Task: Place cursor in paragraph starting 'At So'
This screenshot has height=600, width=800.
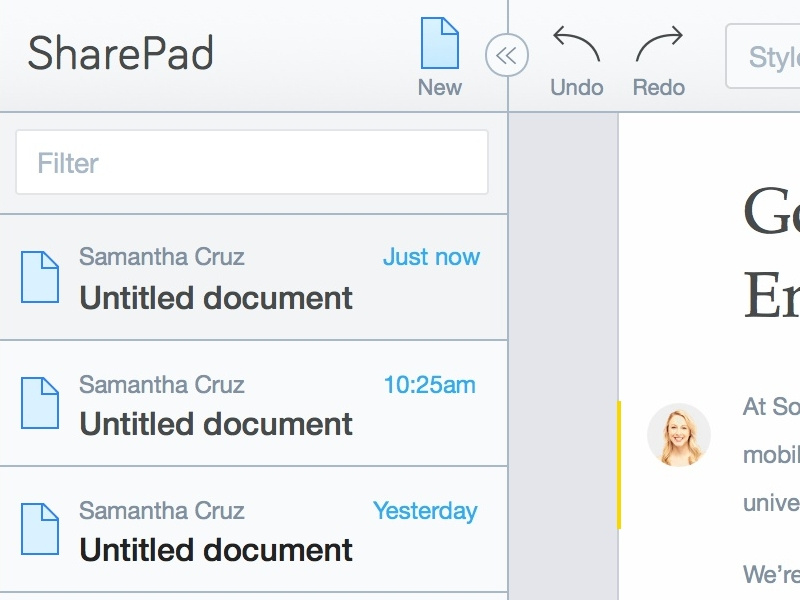Action: 770,407
